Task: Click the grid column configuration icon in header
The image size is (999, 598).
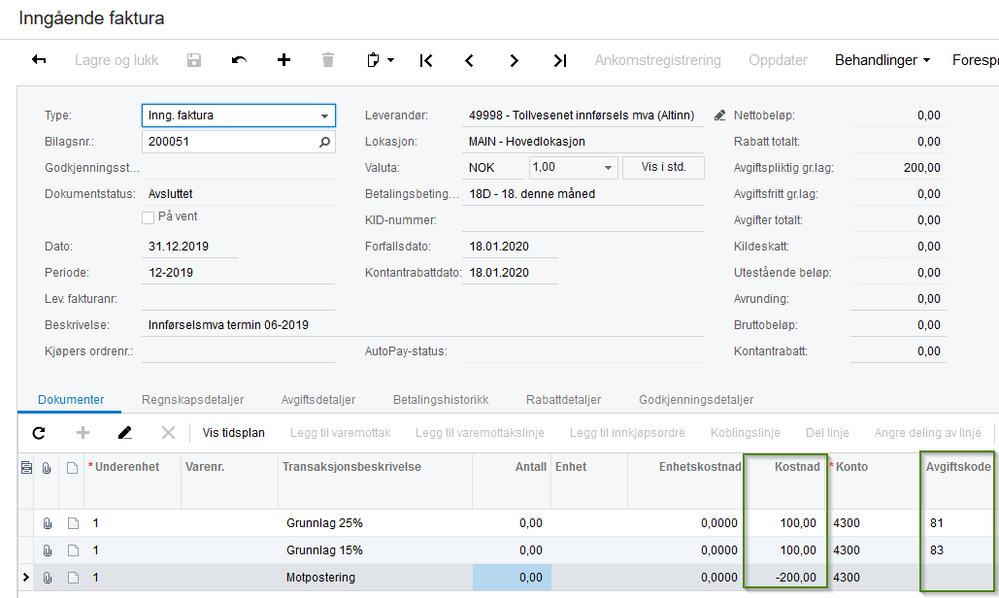Action: coord(26,467)
